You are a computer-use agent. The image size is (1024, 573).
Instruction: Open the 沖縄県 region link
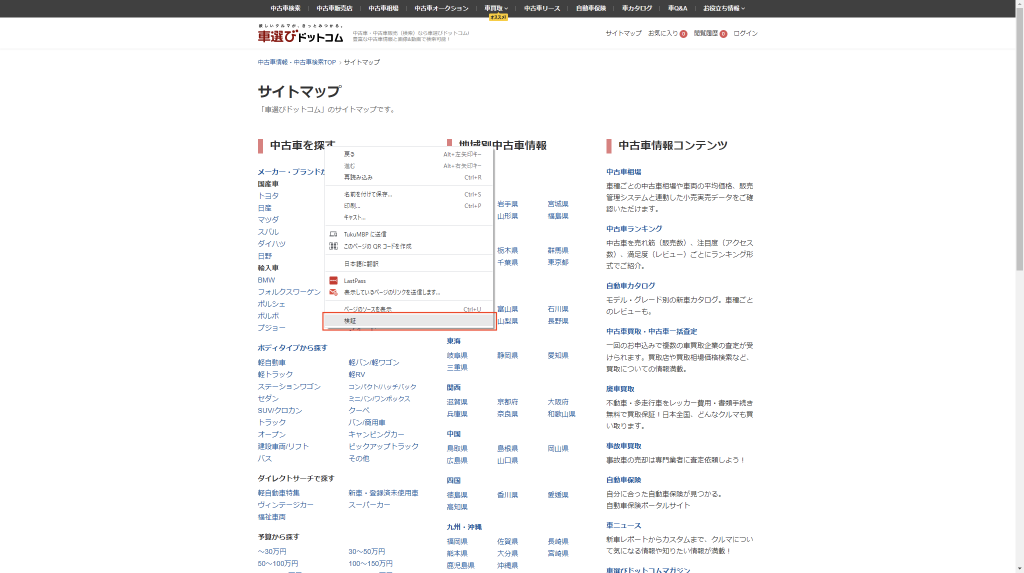[507, 566]
